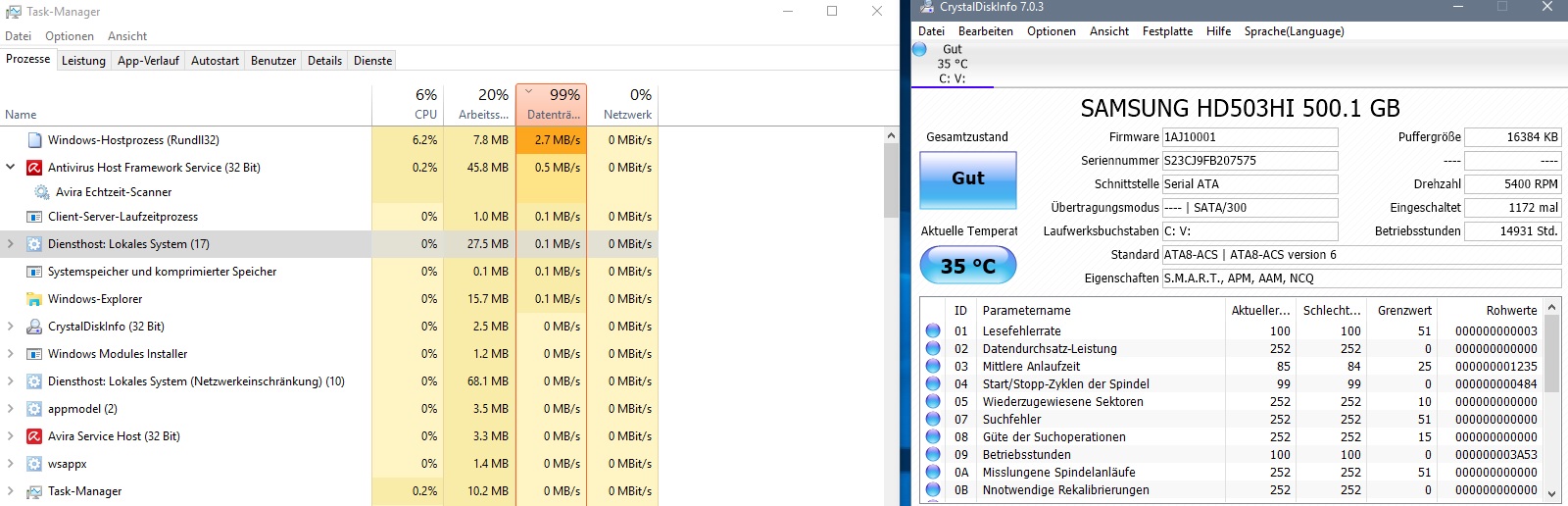This screenshot has width=1568, height=506.
Task: Switch to Autostart tab
Action: coord(215,61)
